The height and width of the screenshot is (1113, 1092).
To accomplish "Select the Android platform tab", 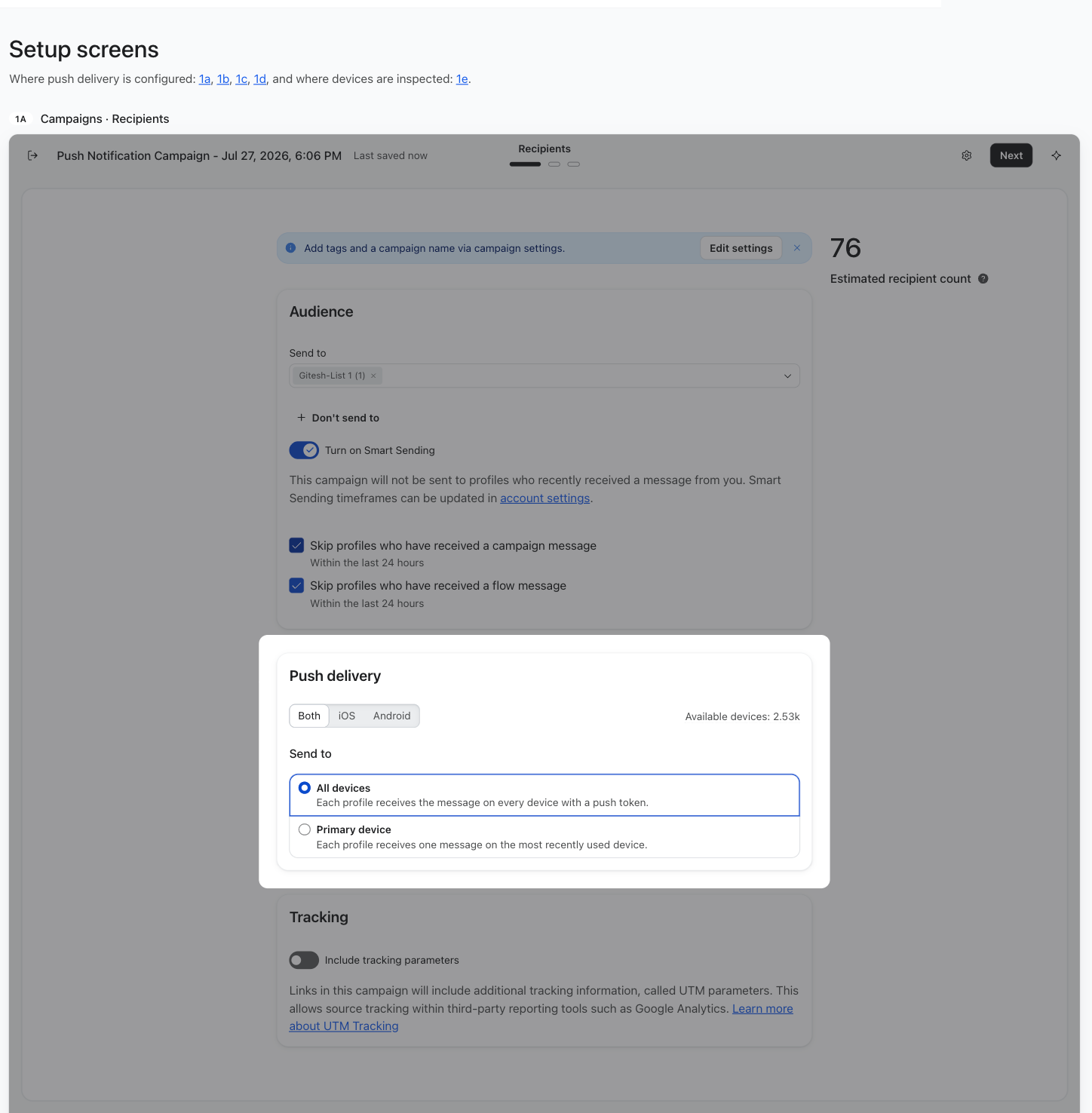I will pyautogui.click(x=392, y=716).
